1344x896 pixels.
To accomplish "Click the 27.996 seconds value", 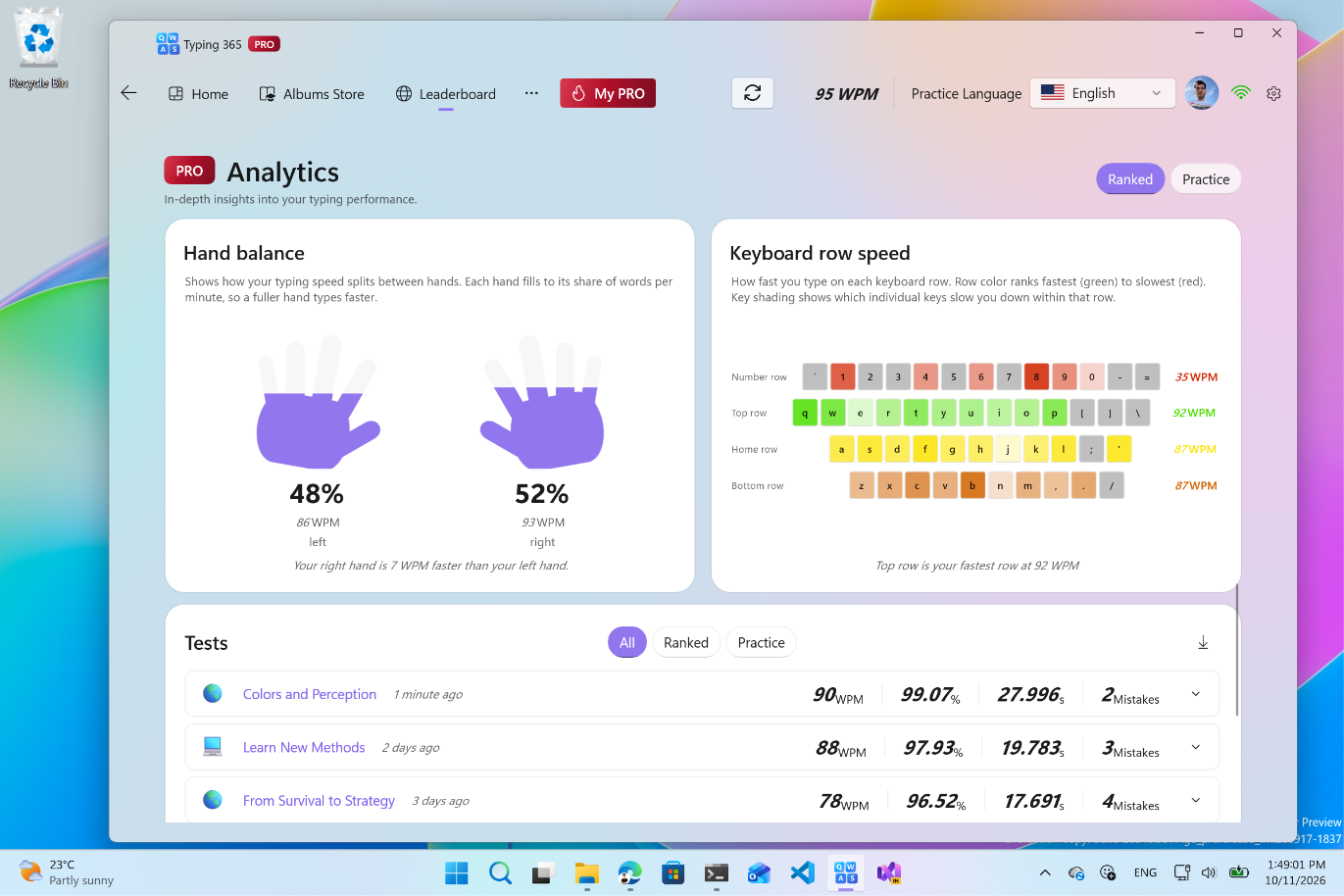I will (1031, 695).
